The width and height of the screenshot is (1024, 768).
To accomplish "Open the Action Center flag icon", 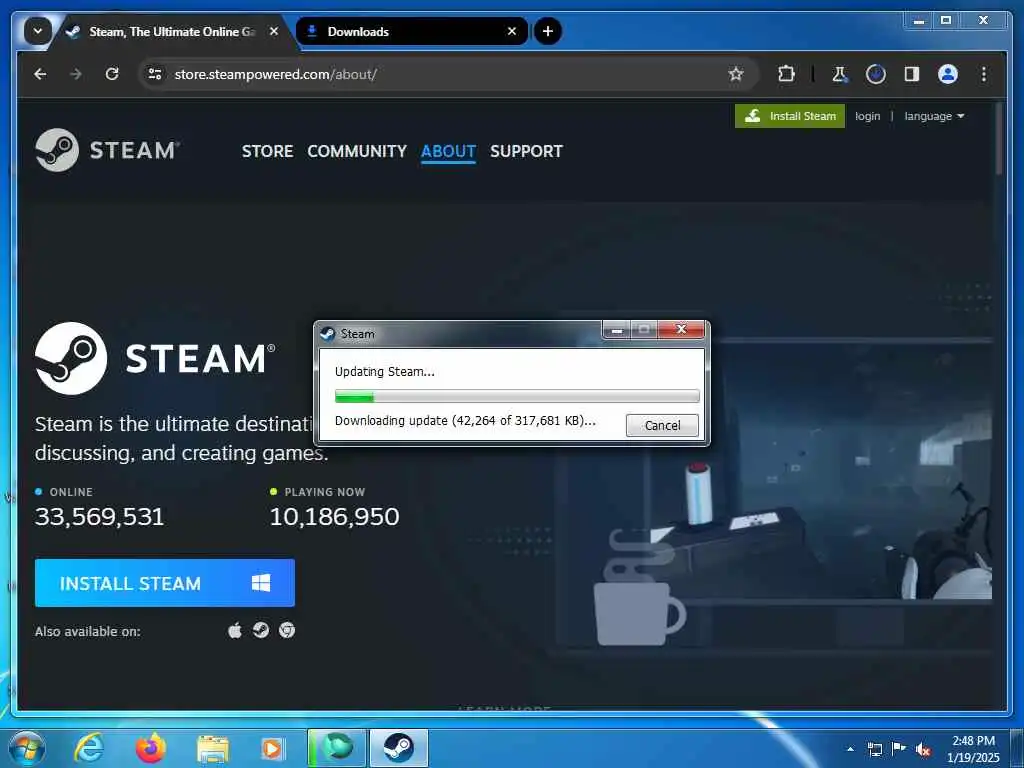I will click(899, 749).
